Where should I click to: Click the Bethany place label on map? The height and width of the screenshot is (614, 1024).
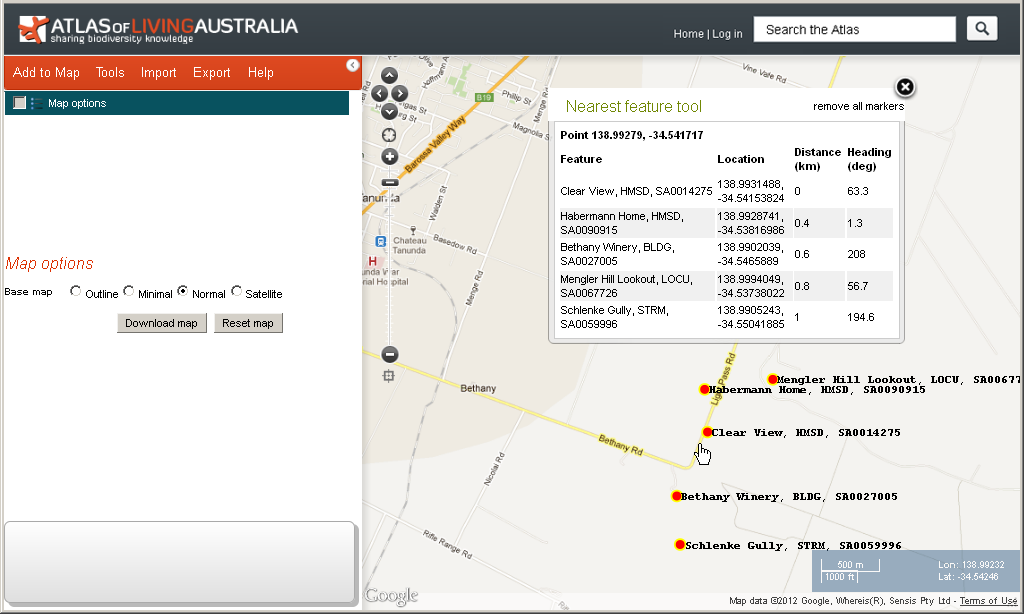pos(478,388)
